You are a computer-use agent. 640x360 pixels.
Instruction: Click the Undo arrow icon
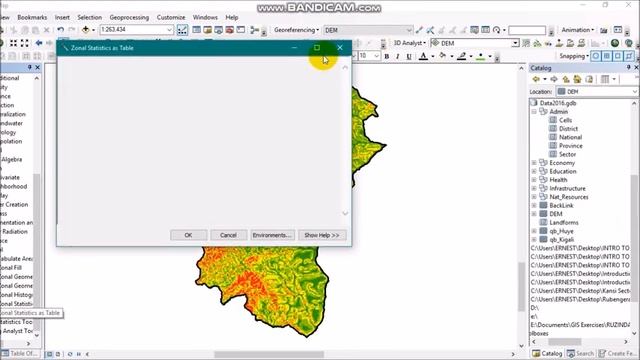tap(60, 30)
